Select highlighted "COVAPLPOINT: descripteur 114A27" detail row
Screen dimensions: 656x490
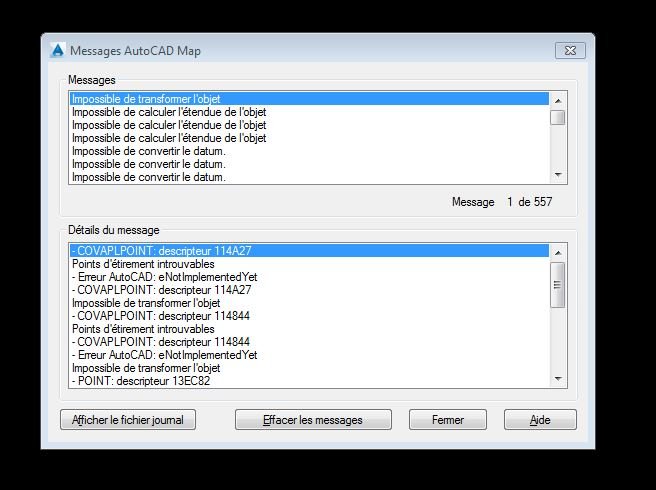[310, 251]
